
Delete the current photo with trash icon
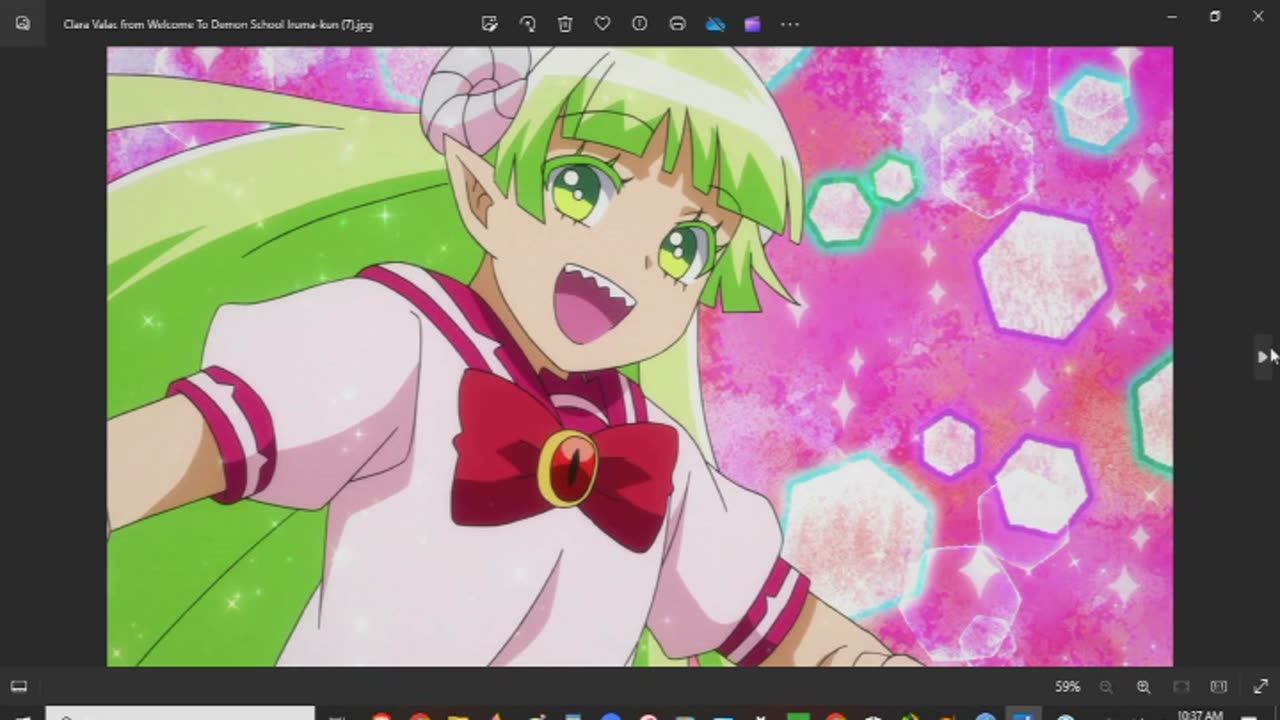[565, 24]
